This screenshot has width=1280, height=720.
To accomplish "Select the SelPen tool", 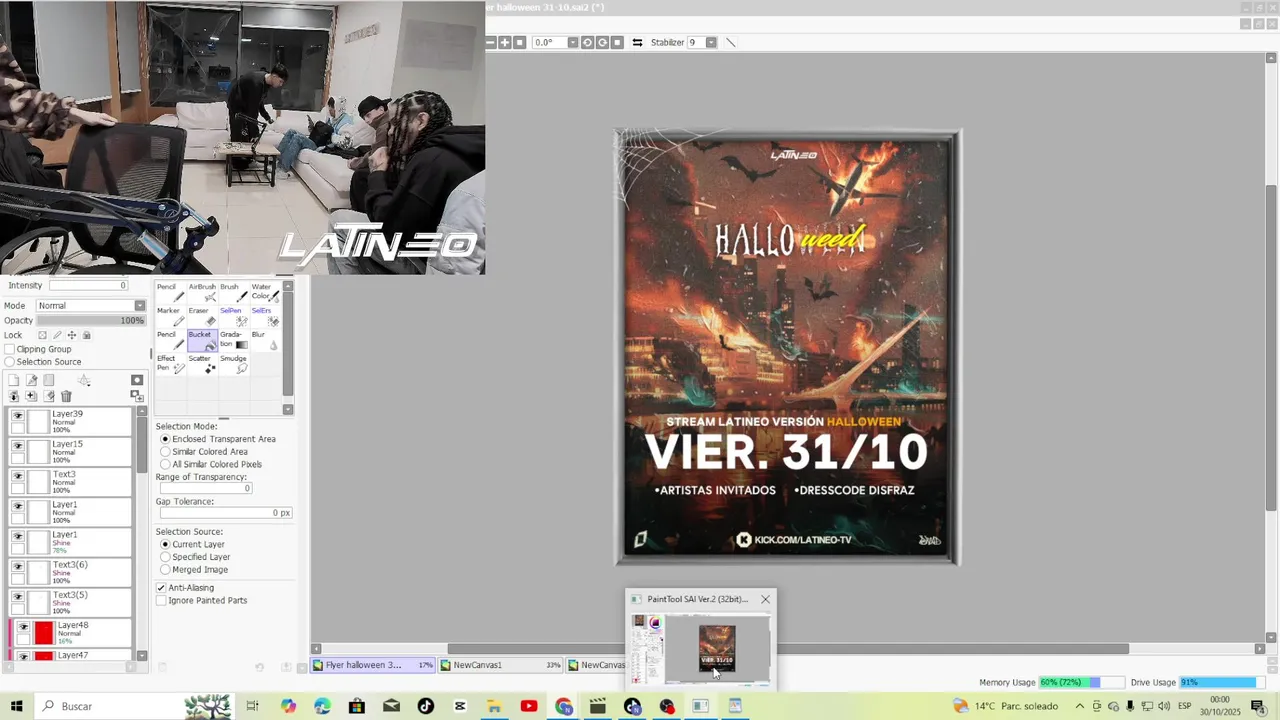I will click(232, 316).
